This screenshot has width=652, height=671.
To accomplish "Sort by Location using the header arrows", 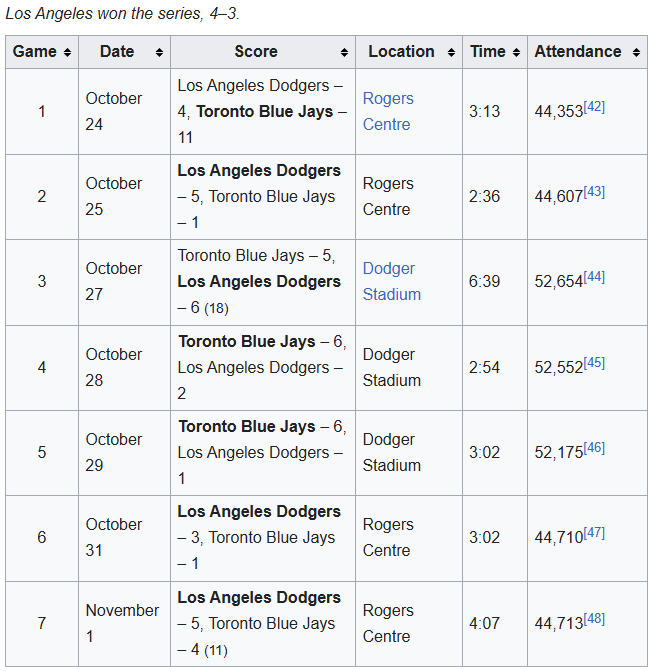I will point(451,53).
